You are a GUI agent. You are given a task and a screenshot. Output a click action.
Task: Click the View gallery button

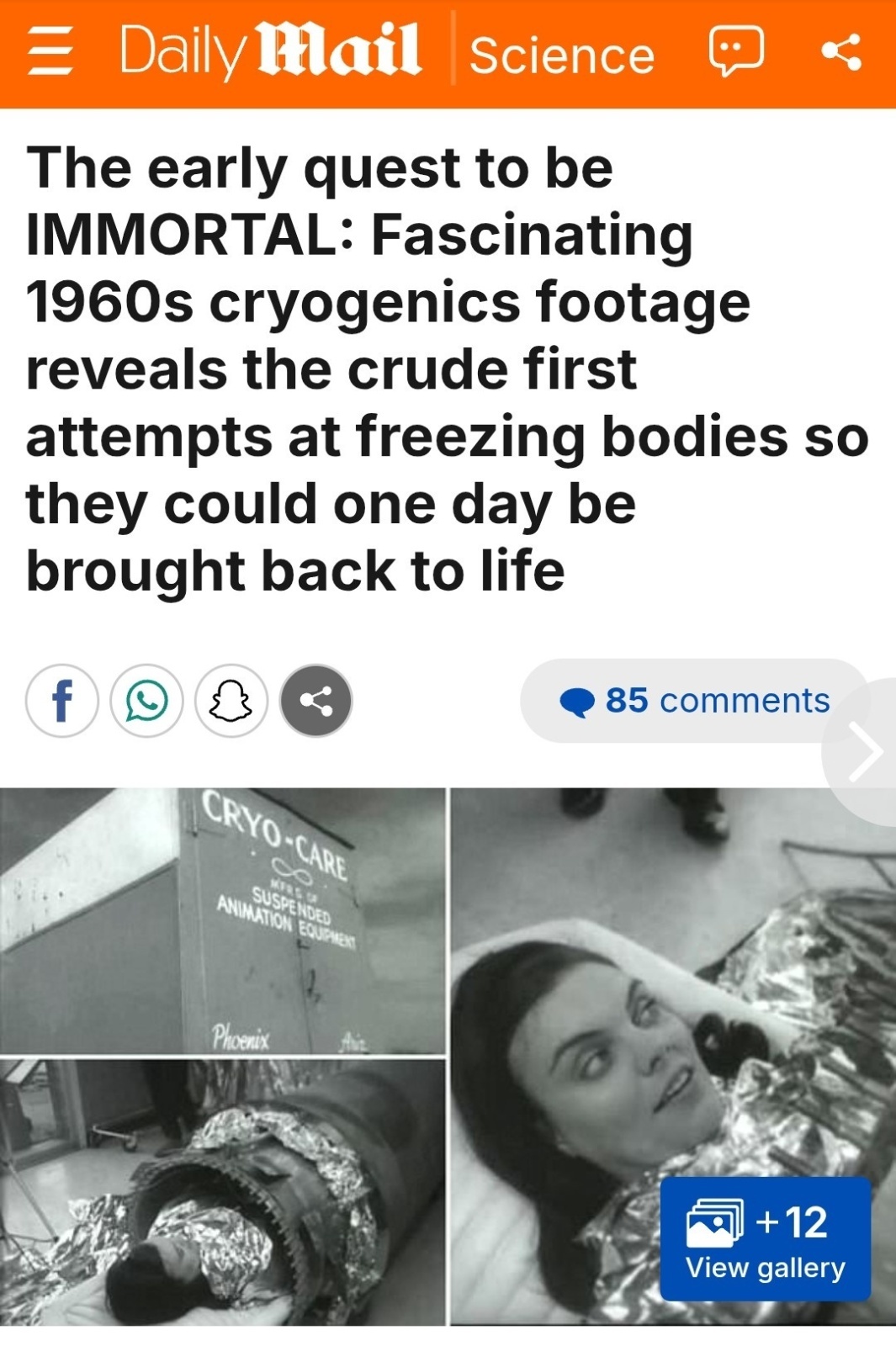[x=766, y=1239]
